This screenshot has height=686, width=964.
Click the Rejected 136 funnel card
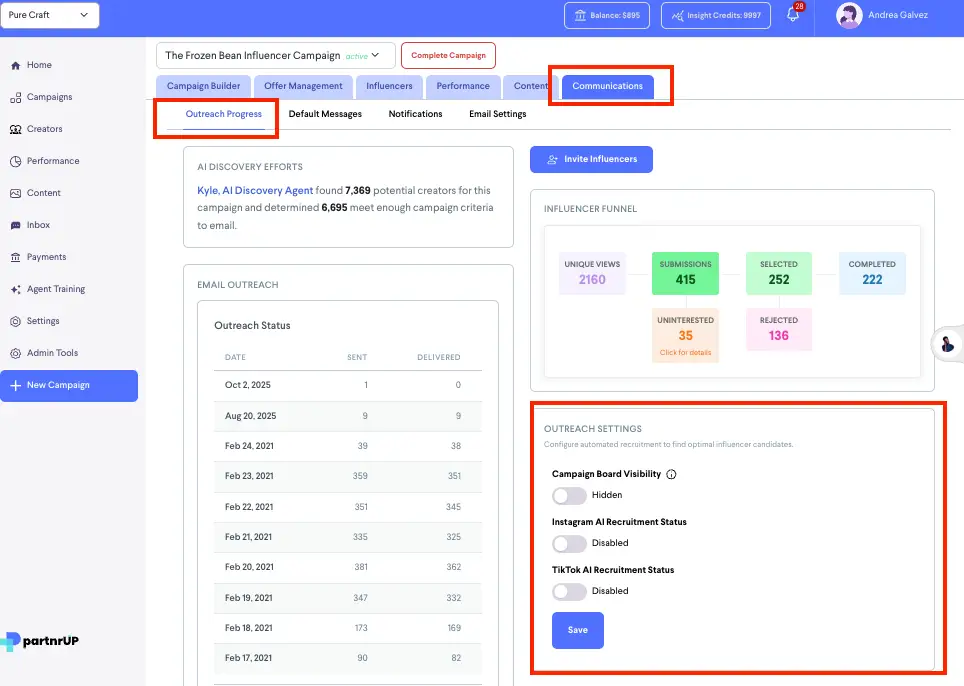[779, 329]
